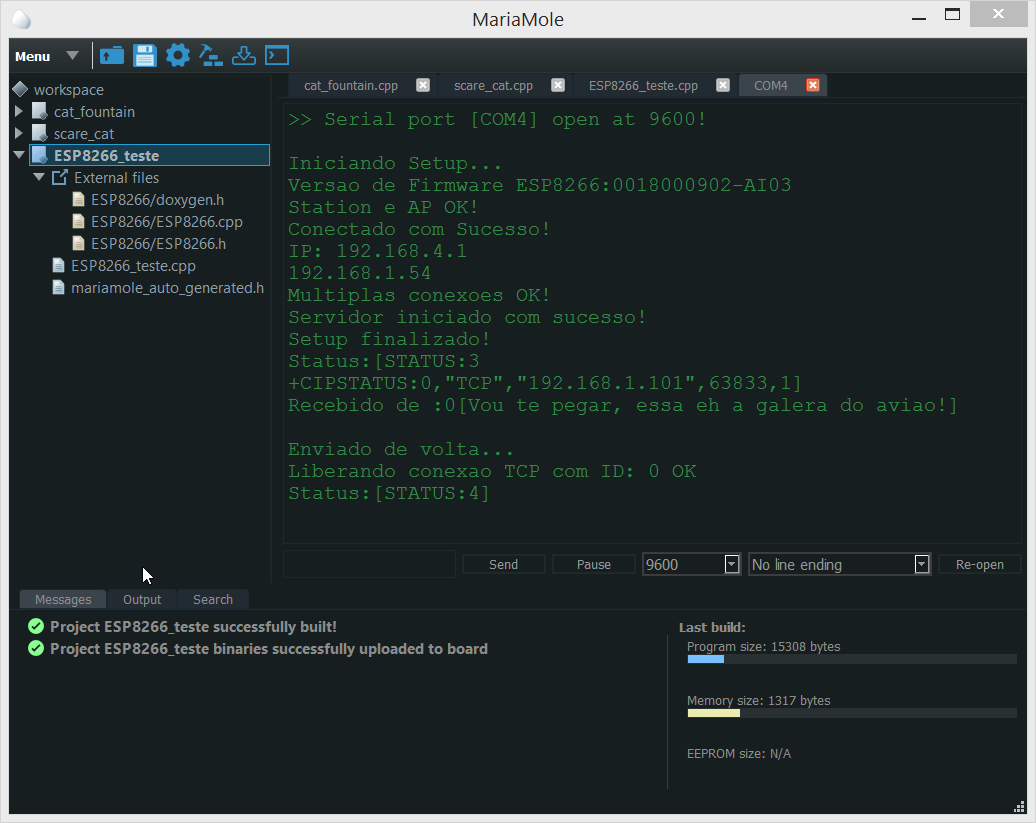Viewport: 1036px width, 823px height.
Task: Click the Send button
Action: [x=503, y=565]
